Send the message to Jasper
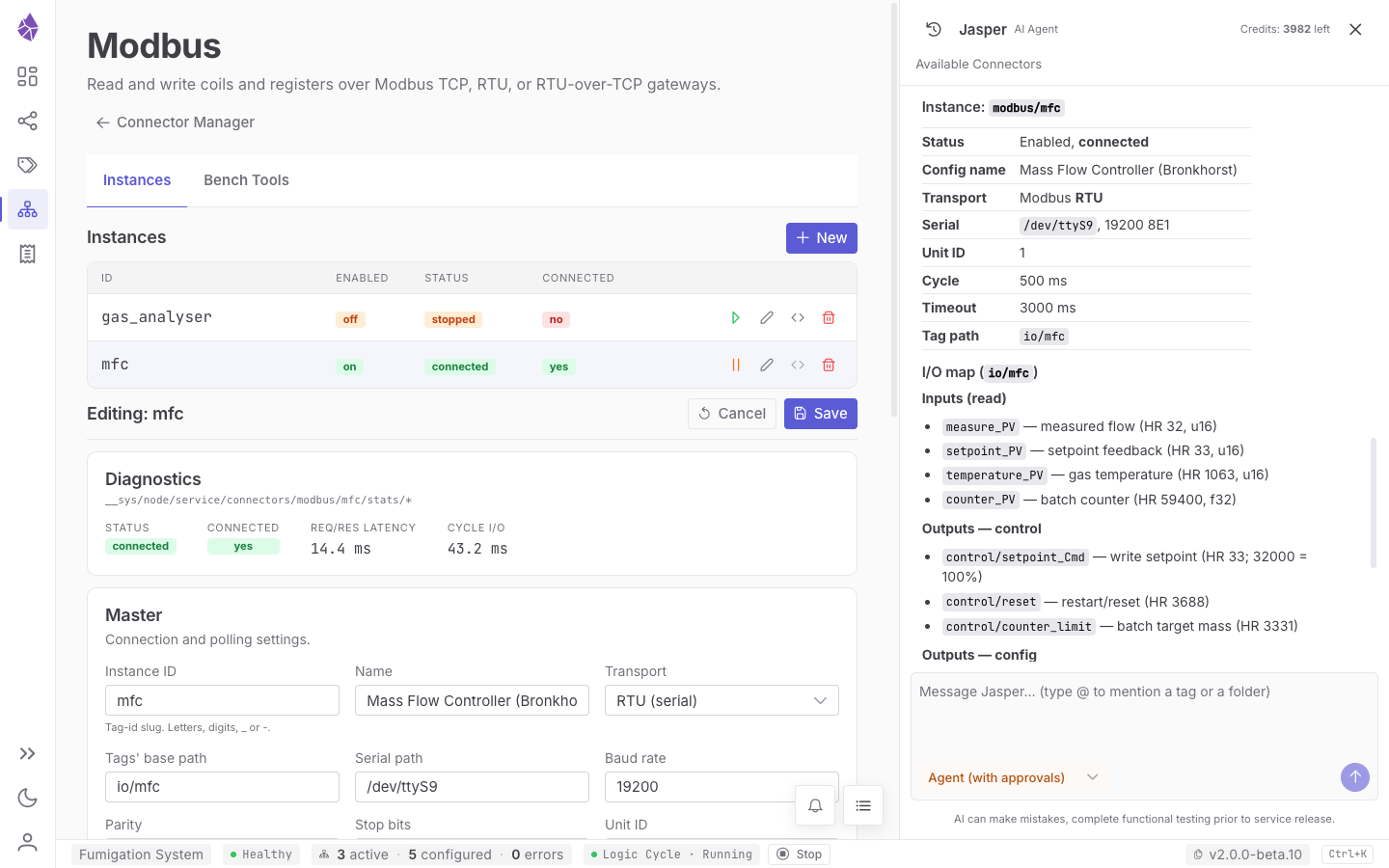Image resolution: width=1389 pixels, height=868 pixels. (x=1355, y=777)
